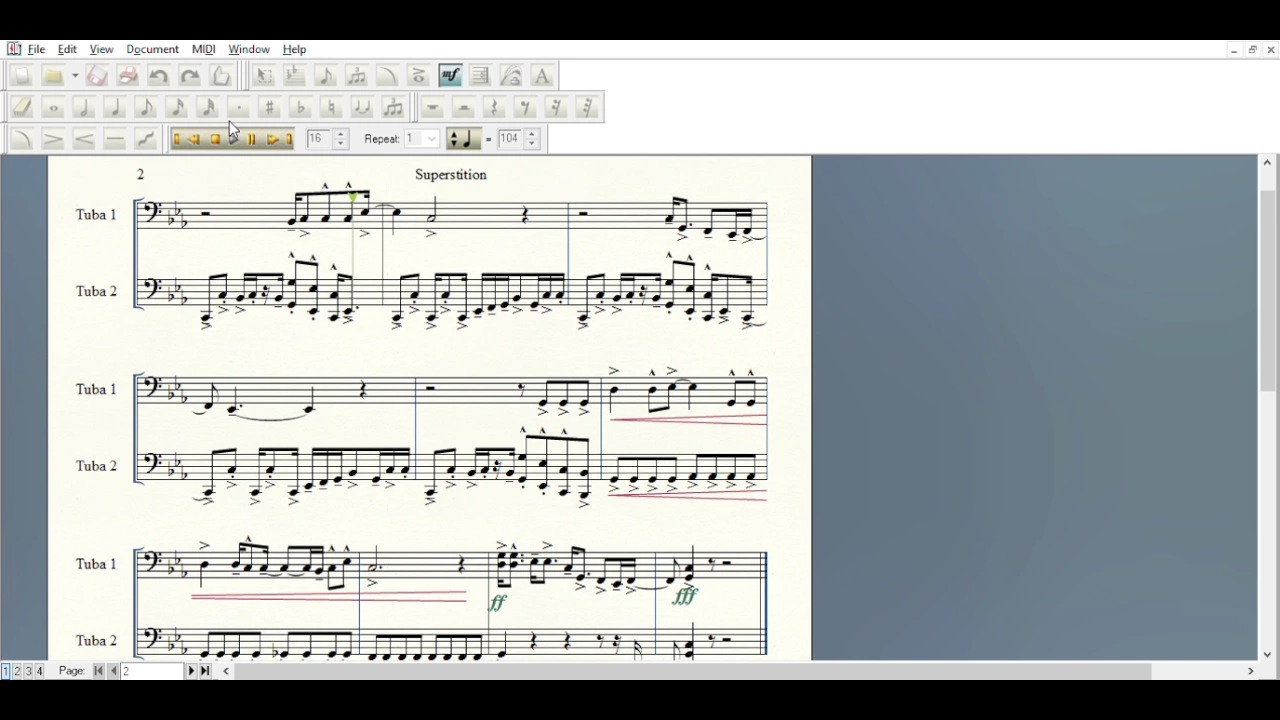Choose the whole note duration

(53, 107)
